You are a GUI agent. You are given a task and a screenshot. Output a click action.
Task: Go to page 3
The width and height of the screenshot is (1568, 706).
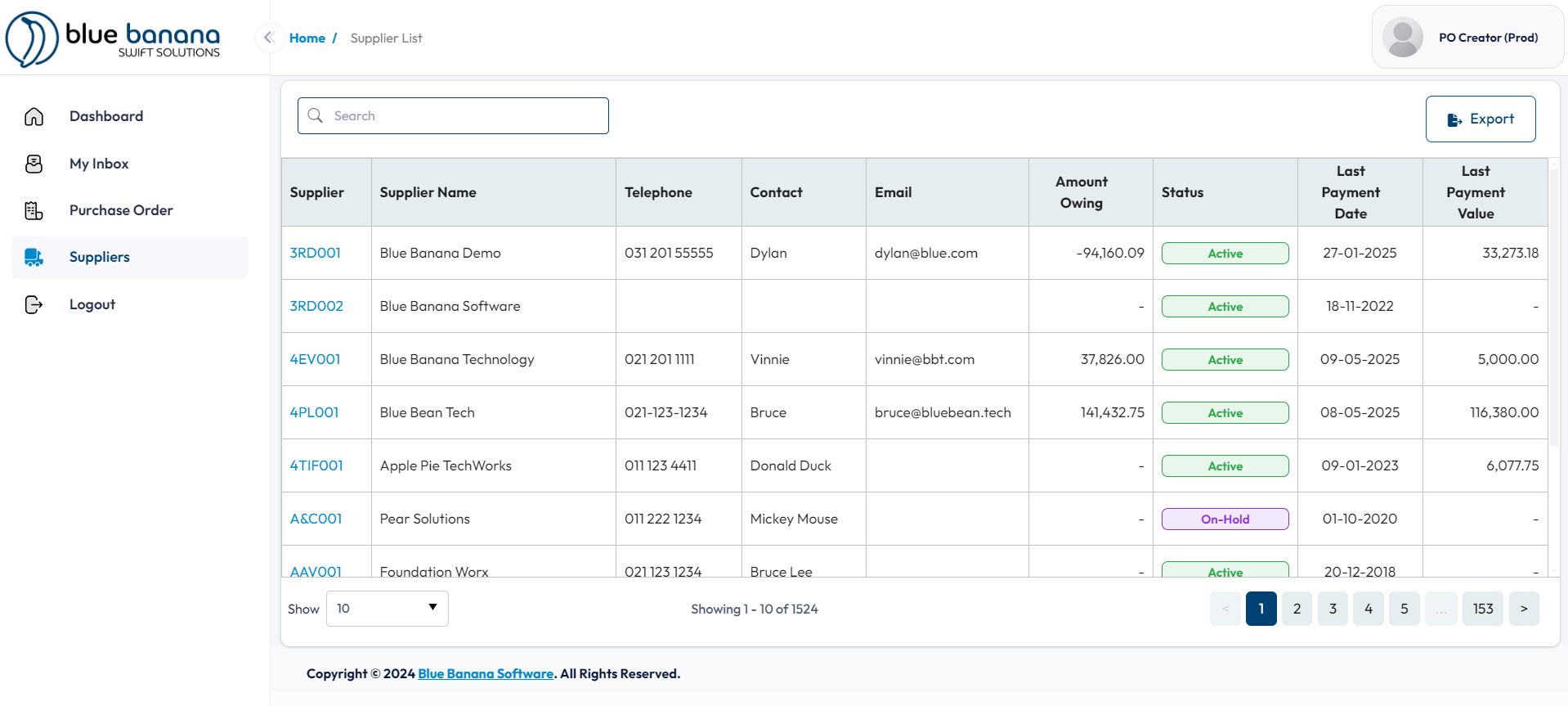[1333, 609]
